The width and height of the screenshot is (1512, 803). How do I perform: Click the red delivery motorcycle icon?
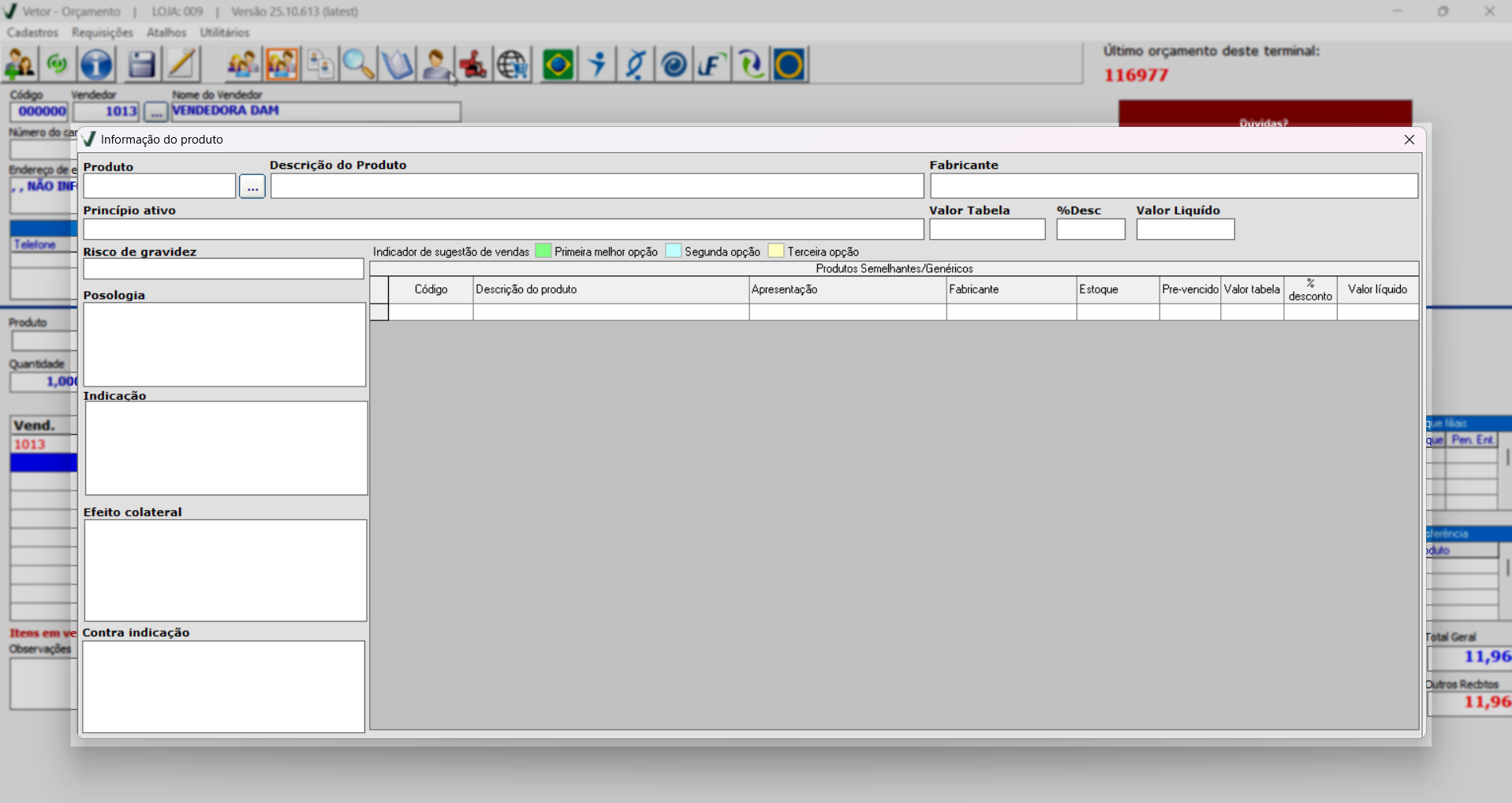pyautogui.click(x=473, y=65)
